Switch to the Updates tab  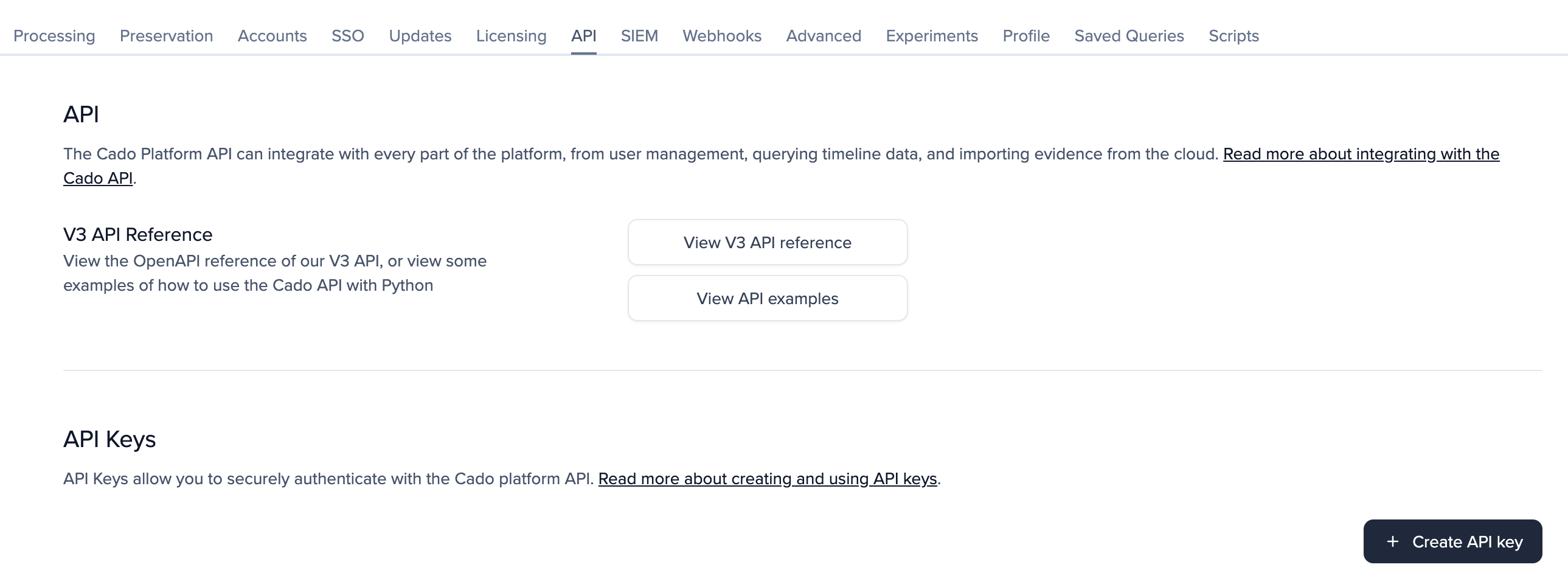420,36
